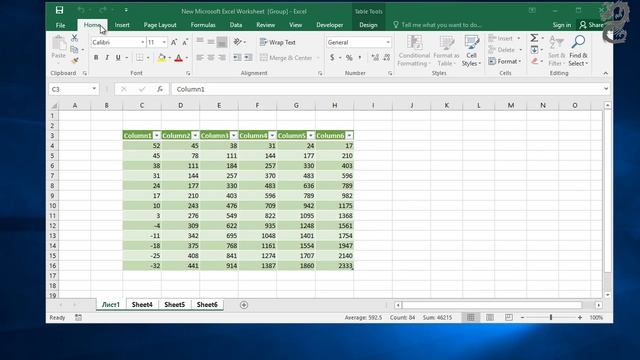Switch to Page Layout view icon
Image resolution: width=640 pixels, height=360 pixels.
point(490,317)
